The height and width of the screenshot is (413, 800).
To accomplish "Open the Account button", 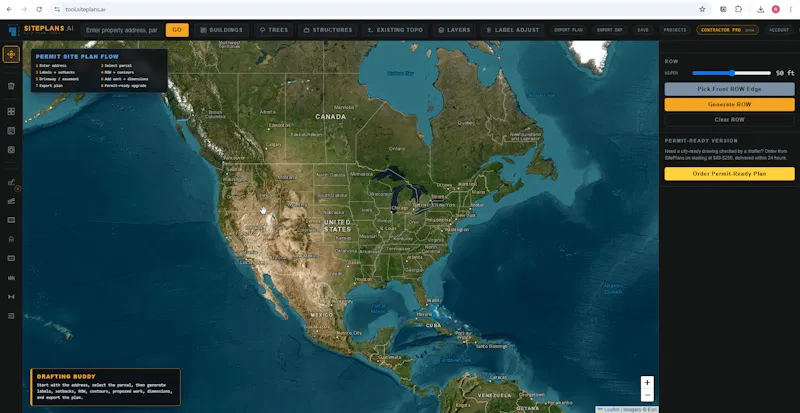I will 779,30.
